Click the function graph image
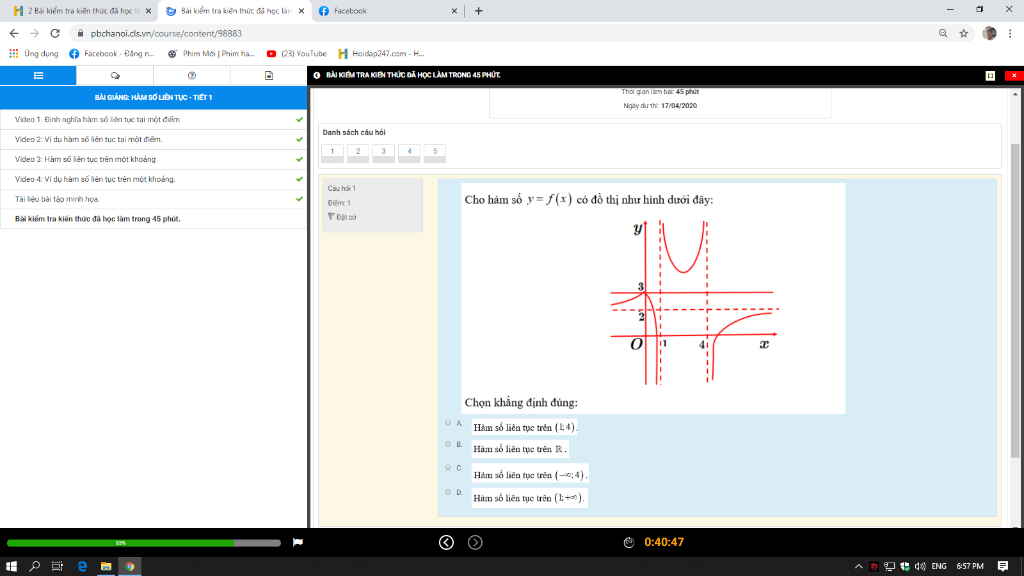The height and width of the screenshot is (576, 1024). tap(695, 302)
